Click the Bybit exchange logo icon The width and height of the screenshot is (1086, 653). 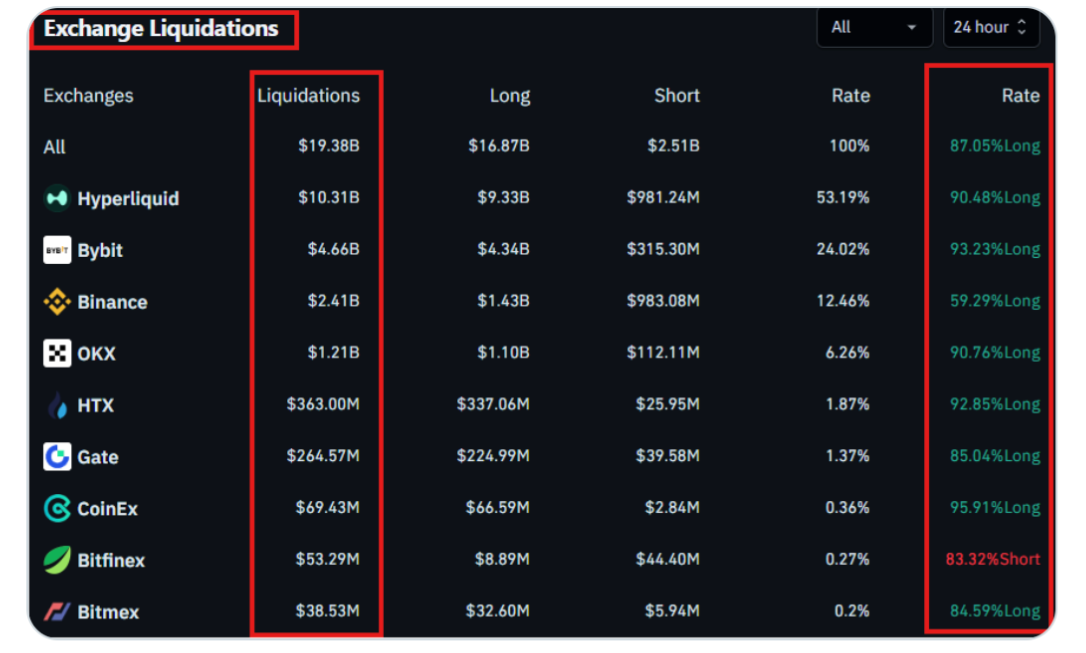(57, 250)
